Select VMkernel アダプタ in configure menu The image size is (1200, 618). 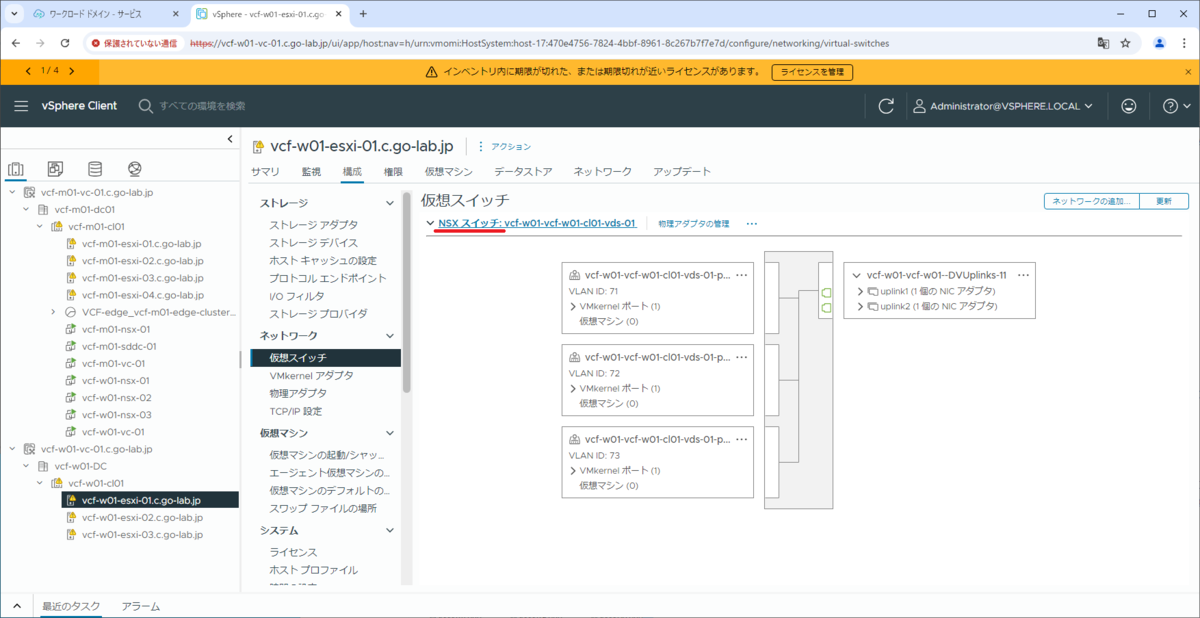311,375
